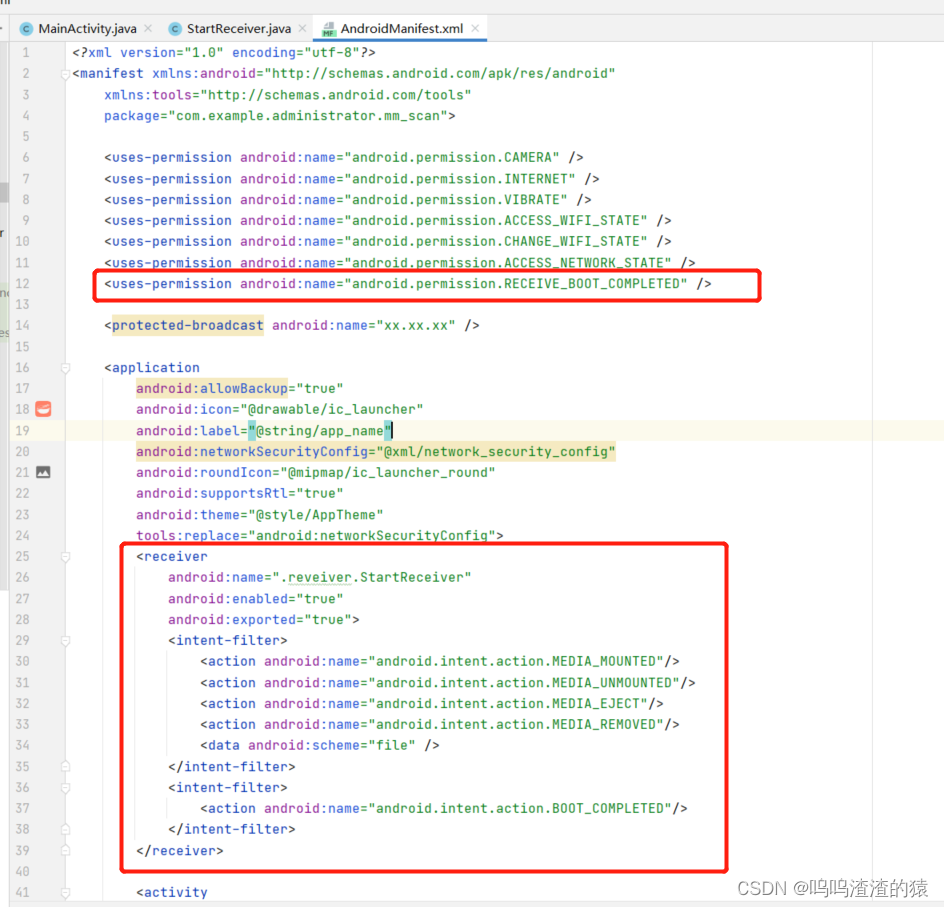Viewport: 944px width, 907px height.
Task: Close the MainActivity.java tab
Action: 148,28
